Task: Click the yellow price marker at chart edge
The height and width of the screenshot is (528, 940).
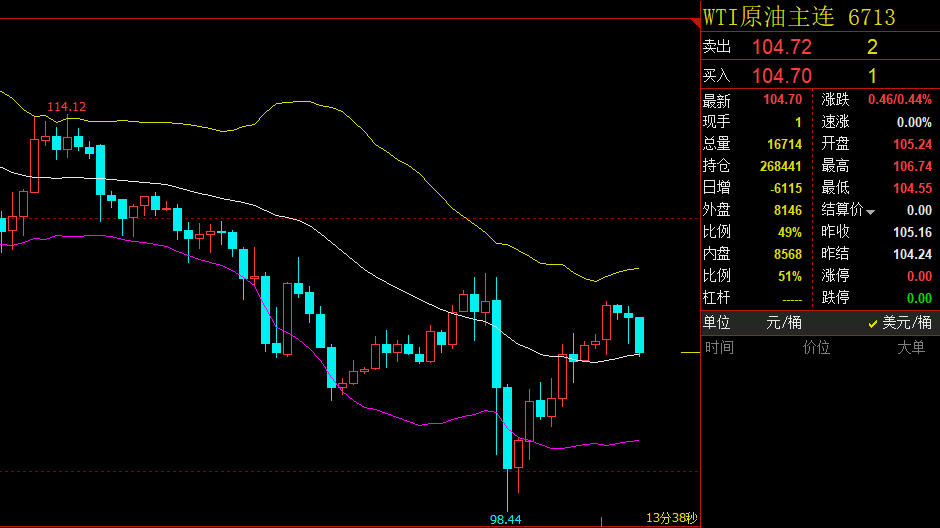Action: pos(691,352)
